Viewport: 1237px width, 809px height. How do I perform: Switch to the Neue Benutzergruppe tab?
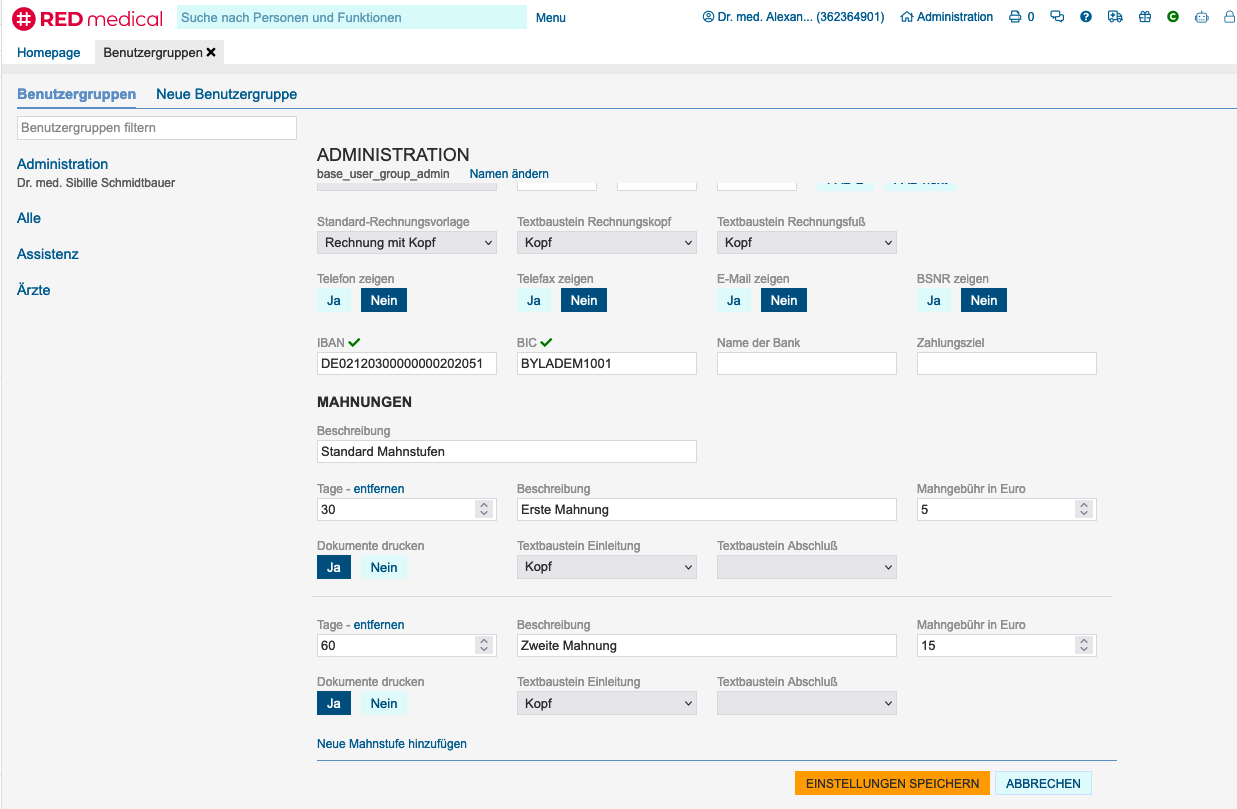226,94
